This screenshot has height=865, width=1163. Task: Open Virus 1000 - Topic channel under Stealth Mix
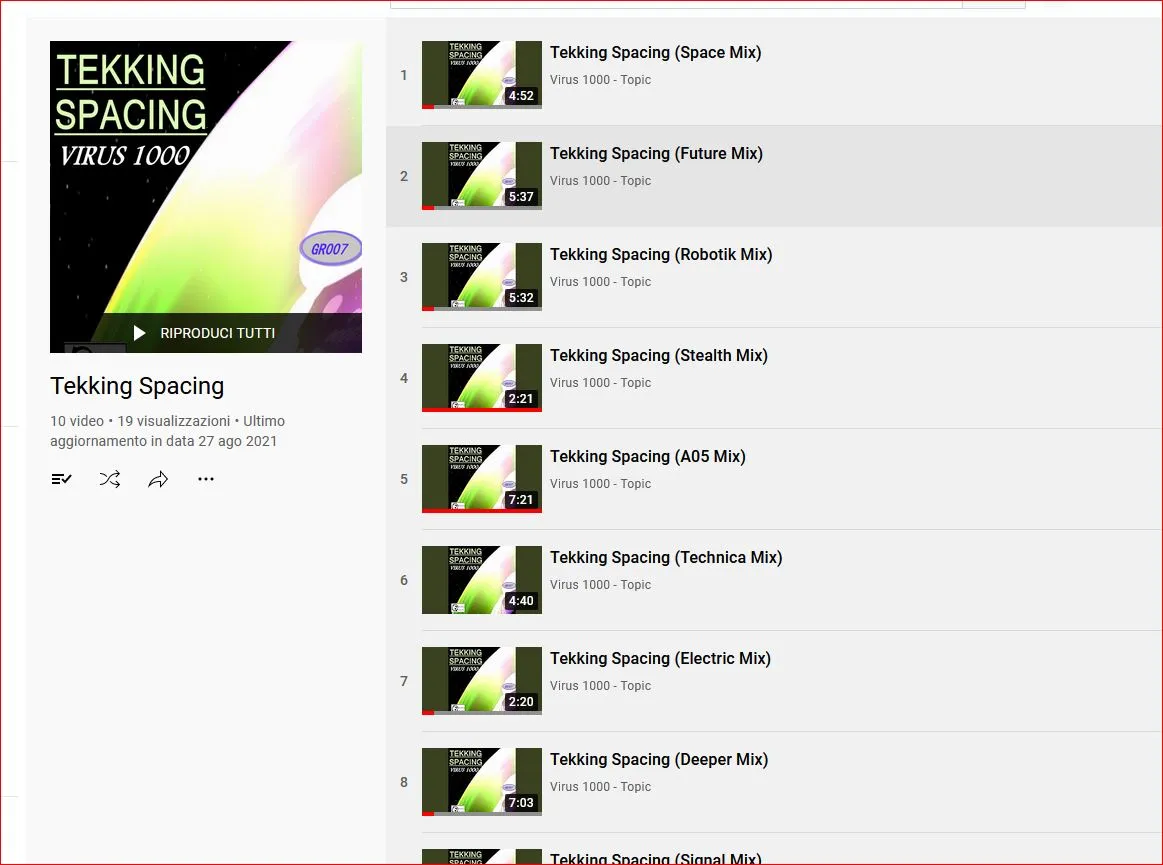tap(600, 382)
